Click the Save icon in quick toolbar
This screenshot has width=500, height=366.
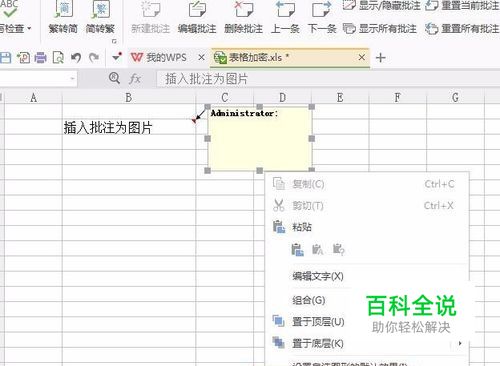pos(5,58)
